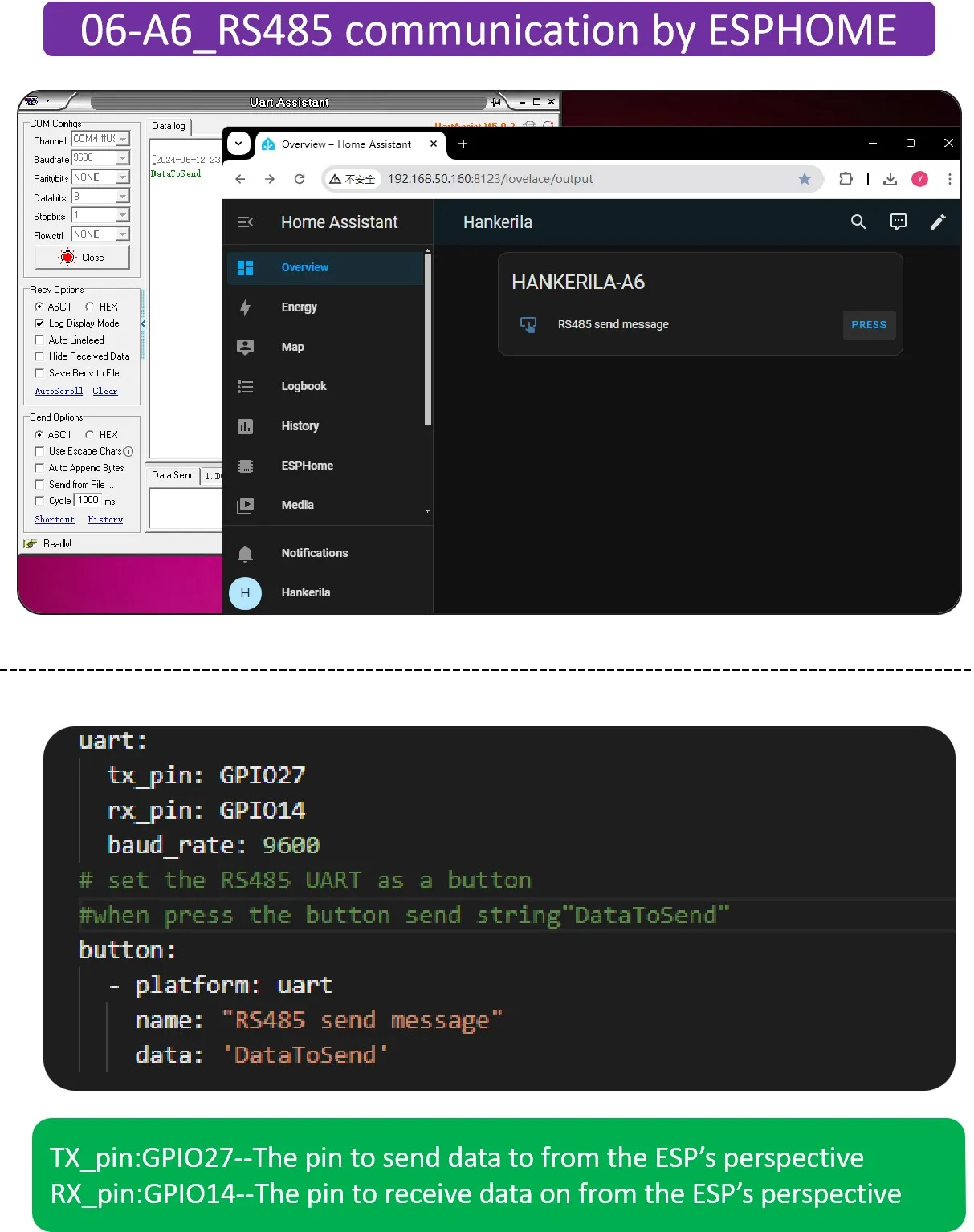The height and width of the screenshot is (1232, 974).
Task: Reload the browser page
Action: pyautogui.click(x=300, y=179)
